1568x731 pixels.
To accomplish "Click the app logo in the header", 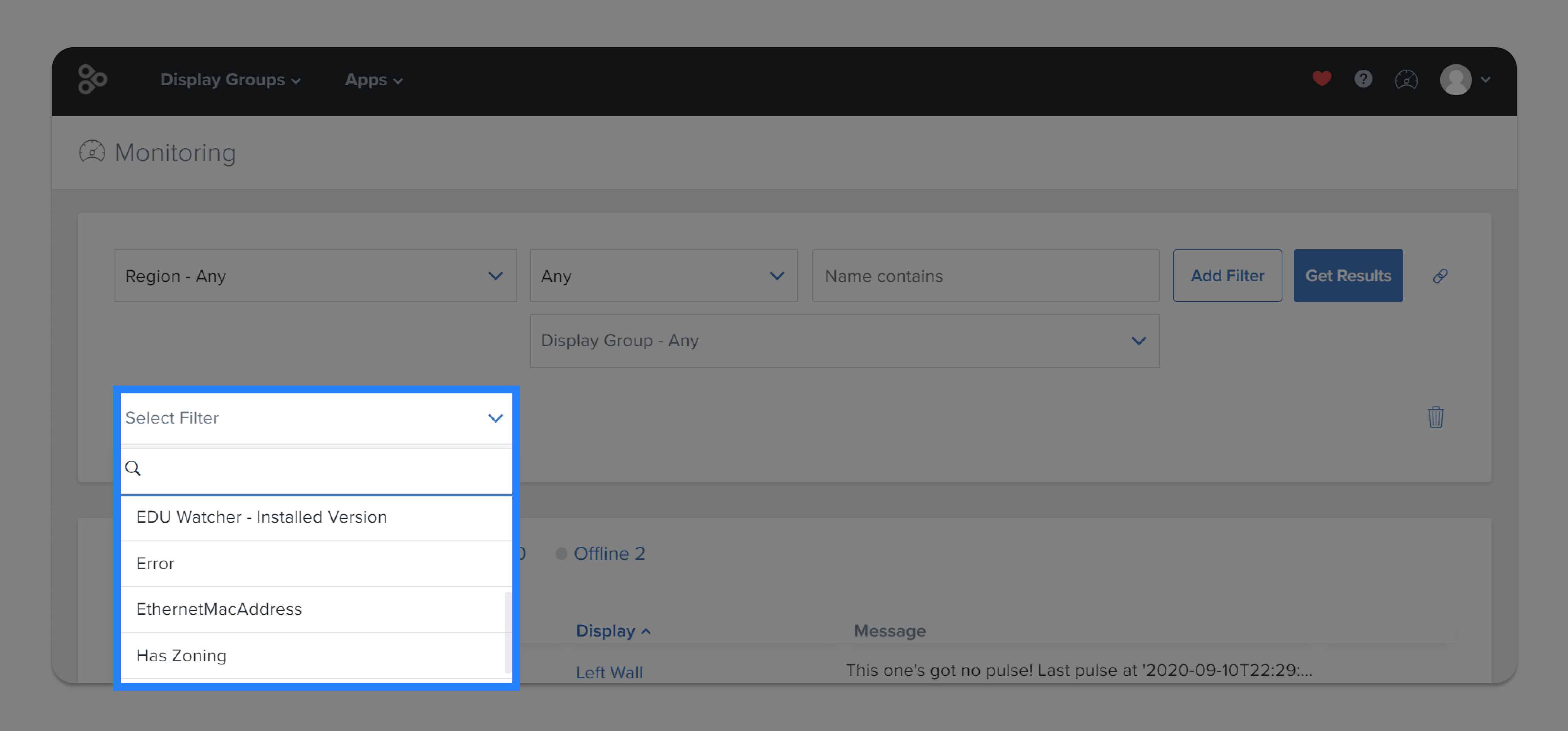I will coord(92,80).
